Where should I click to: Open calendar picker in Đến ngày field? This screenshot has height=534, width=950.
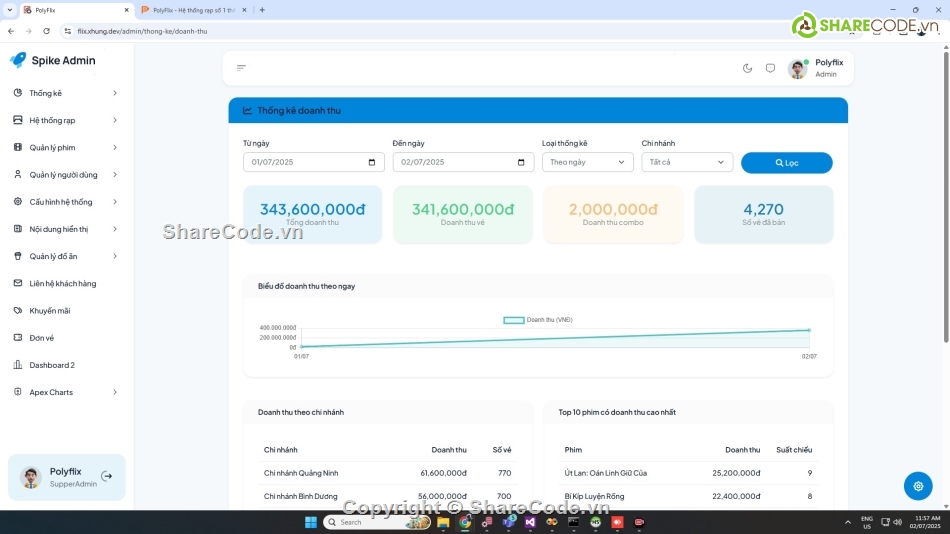tap(521, 162)
